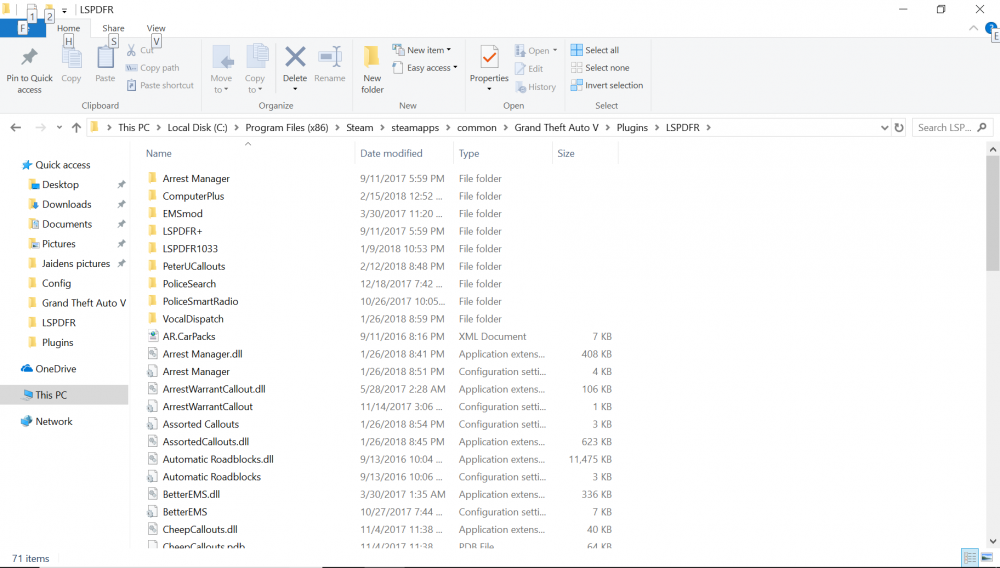
Task: Click steamapps in address breadcrumb
Action: 415,127
